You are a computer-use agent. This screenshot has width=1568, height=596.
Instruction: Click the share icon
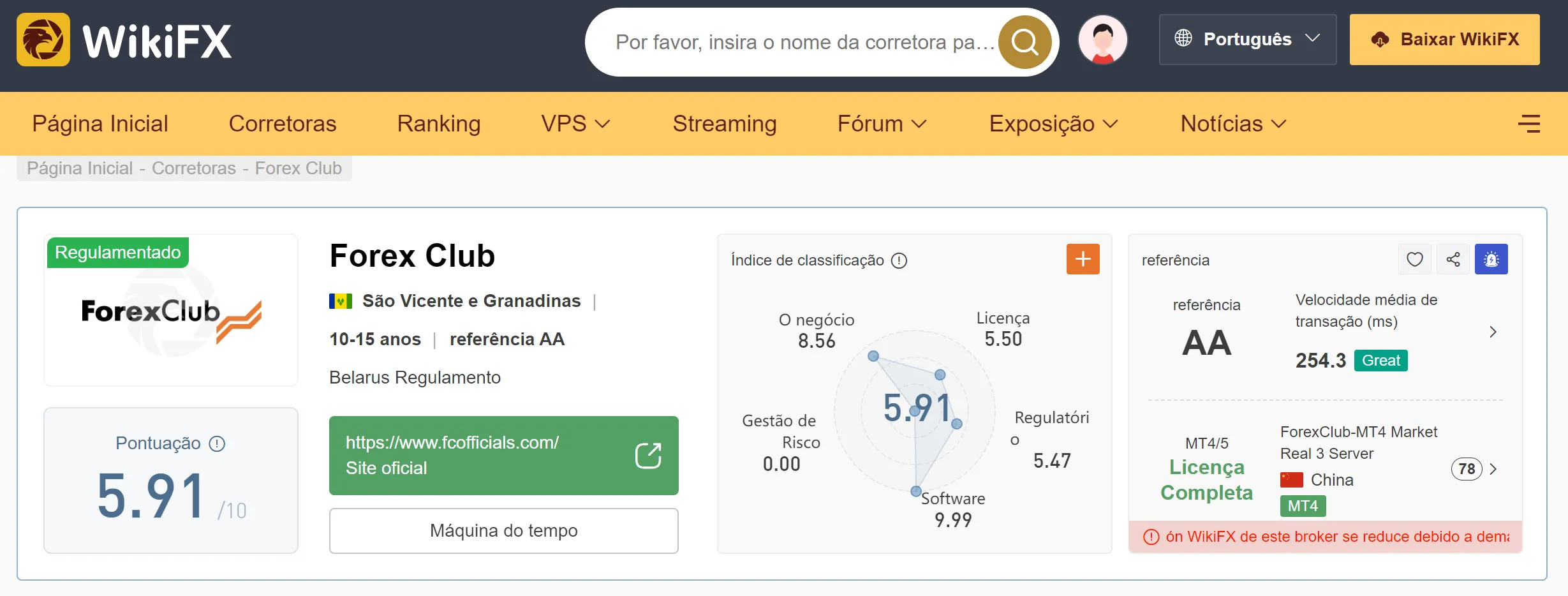[x=1453, y=259]
